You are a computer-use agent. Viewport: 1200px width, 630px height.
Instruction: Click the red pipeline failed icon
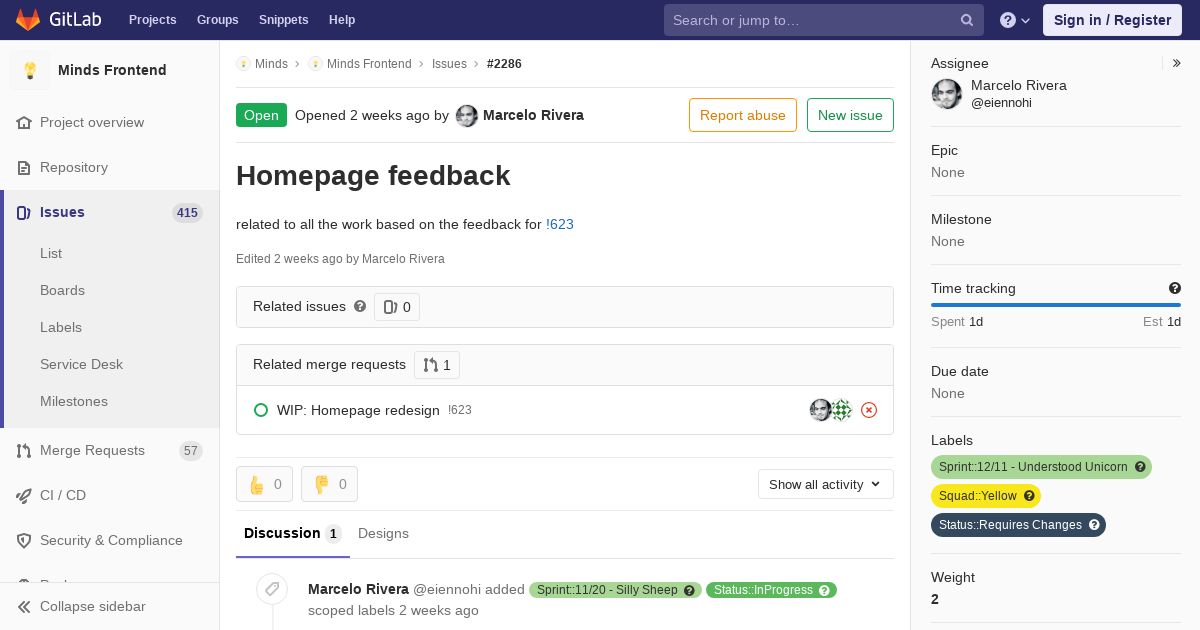pos(869,410)
